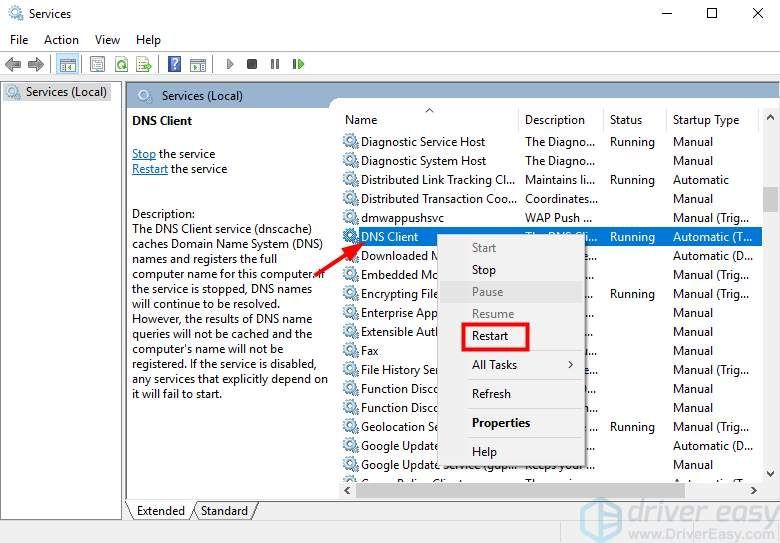This screenshot has width=780, height=543.
Task: Click Running status of Geolocation Service
Action: [632, 427]
